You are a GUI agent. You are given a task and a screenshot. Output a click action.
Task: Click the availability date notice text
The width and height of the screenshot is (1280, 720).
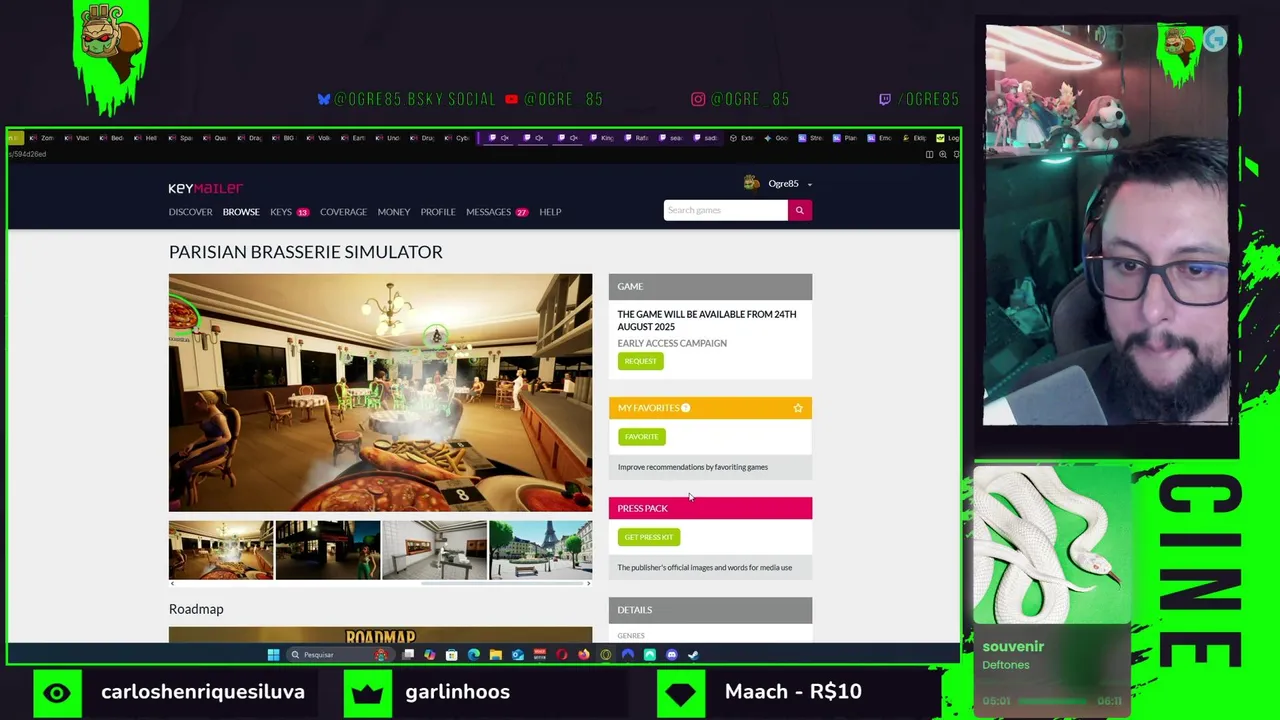pyautogui.click(x=707, y=320)
